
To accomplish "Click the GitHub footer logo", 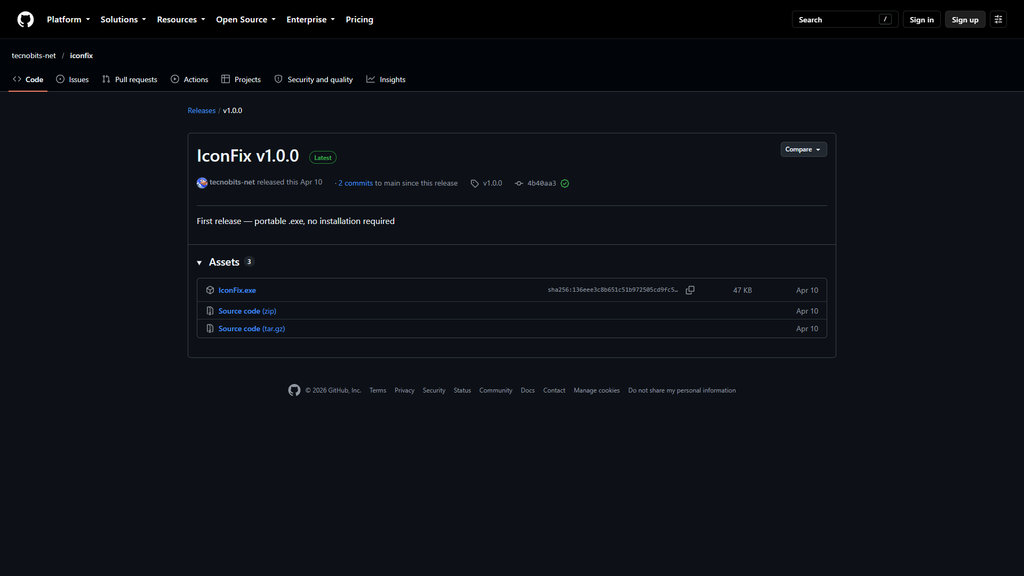I will click(295, 391).
